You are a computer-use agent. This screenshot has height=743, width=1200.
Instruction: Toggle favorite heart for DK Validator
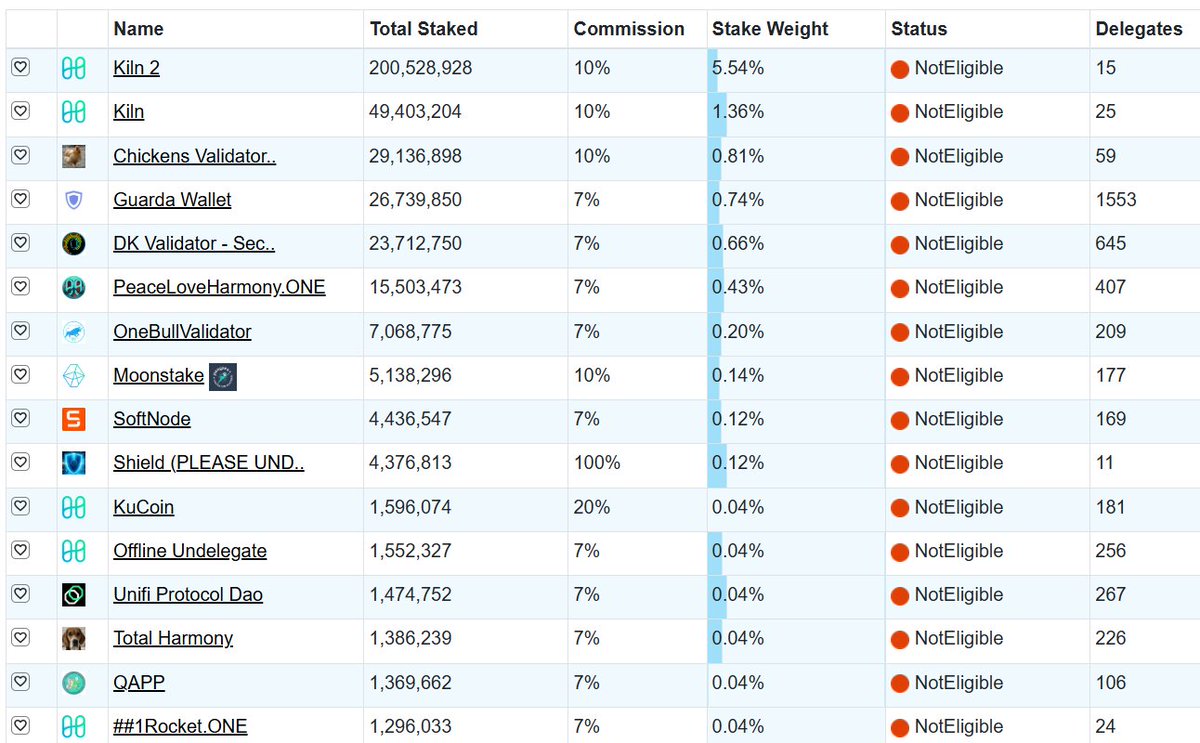click(x=21, y=243)
